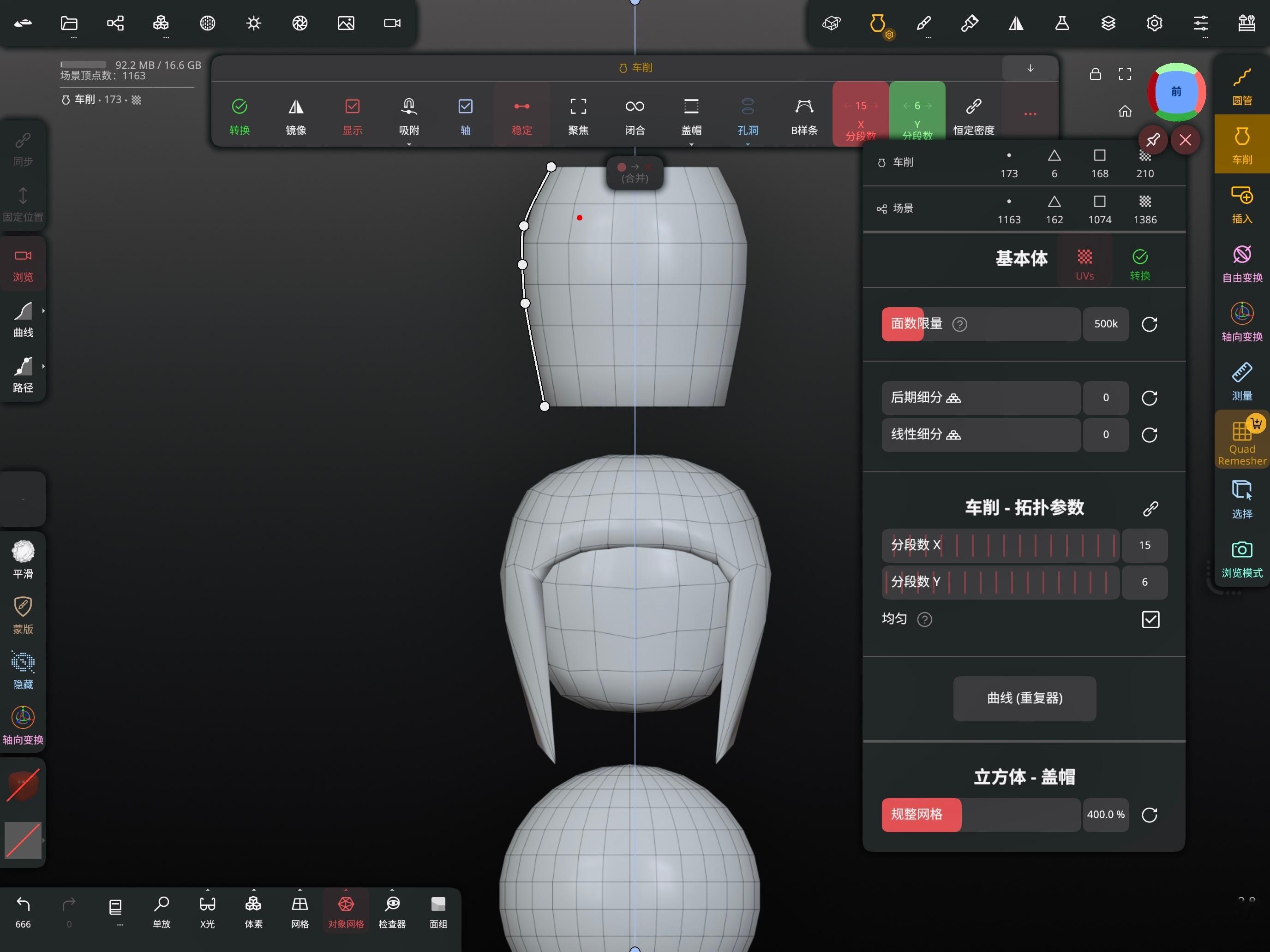Choose the Hide (隐藏) tool
Screen dimensions: 1270x952
[23, 670]
